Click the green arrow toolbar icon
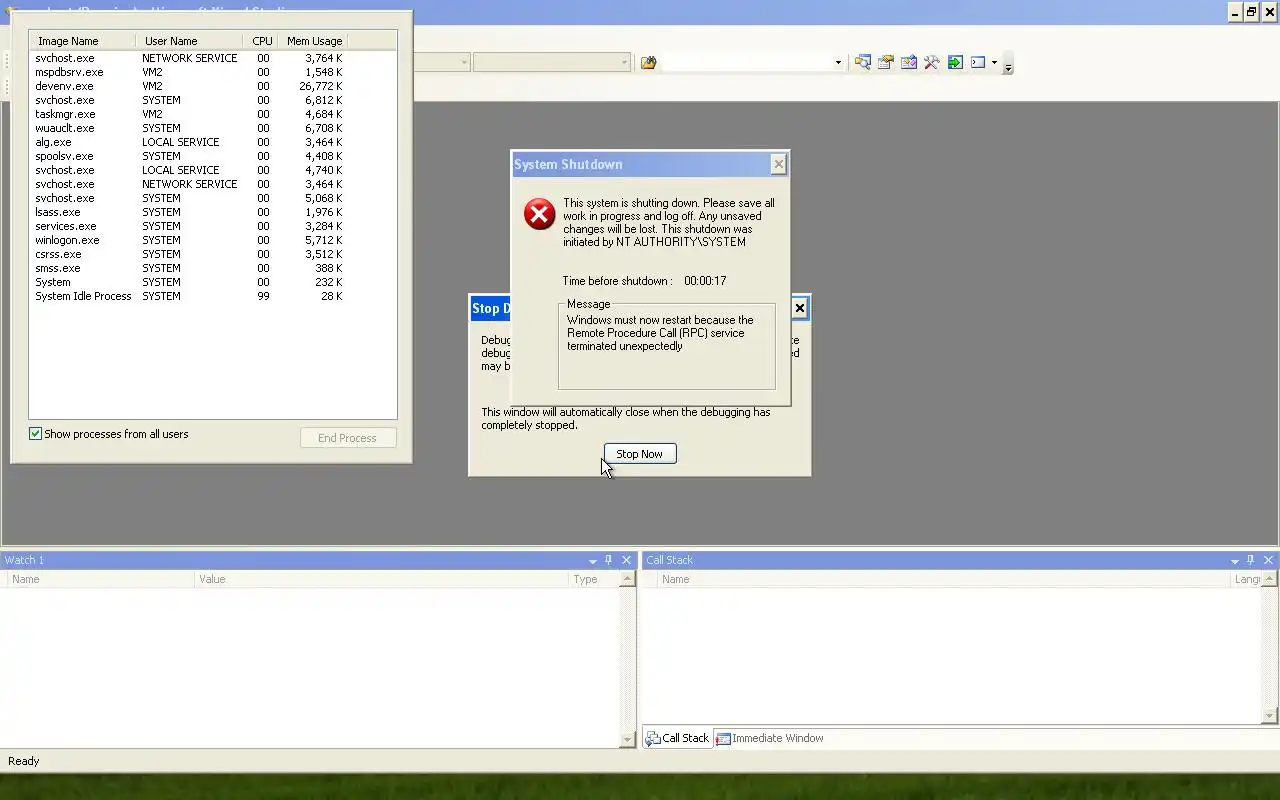This screenshot has height=800, width=1280. tap(955, 62)
